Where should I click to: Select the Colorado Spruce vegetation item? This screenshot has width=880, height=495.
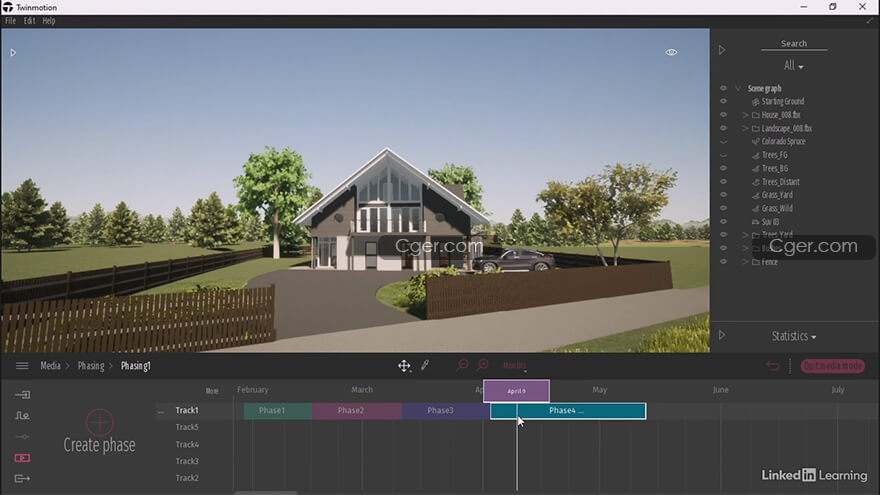[783, 141]
